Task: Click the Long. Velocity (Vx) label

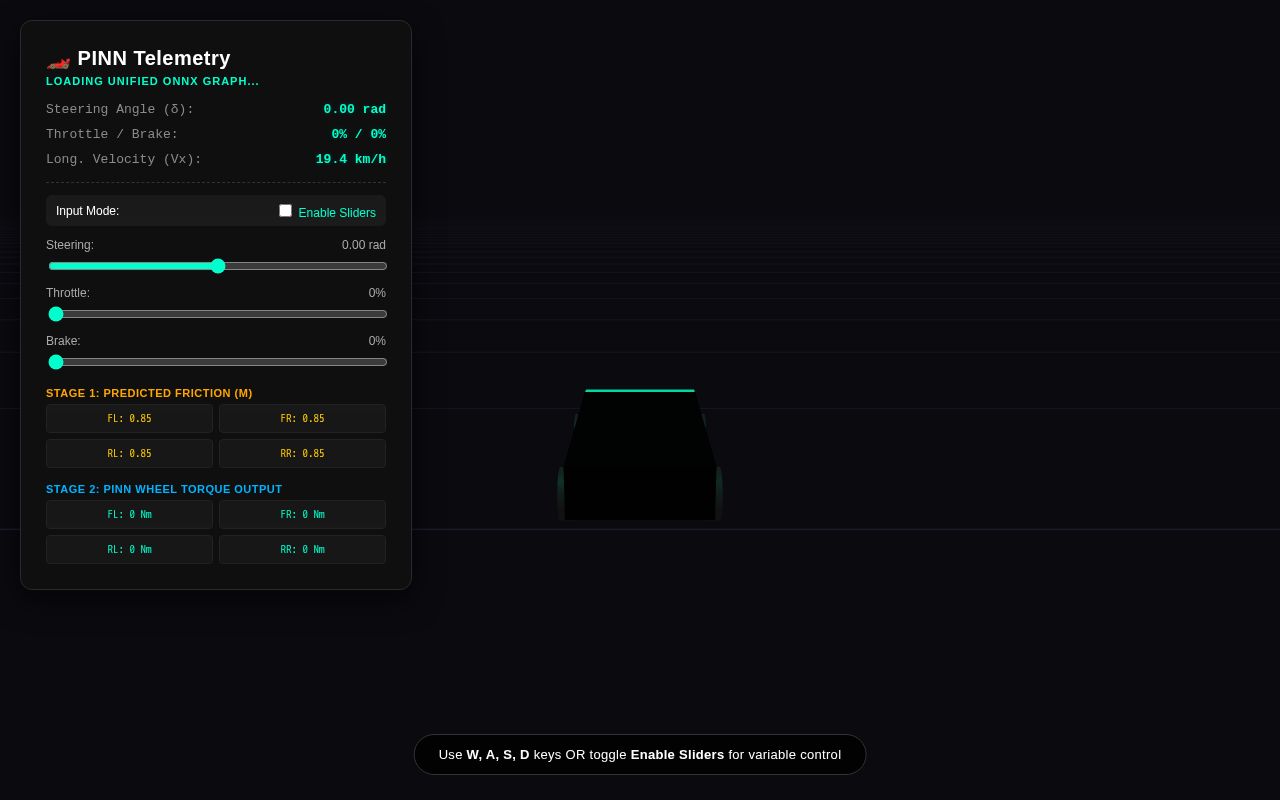Action: pyautogui.click(x=124, y=159)
